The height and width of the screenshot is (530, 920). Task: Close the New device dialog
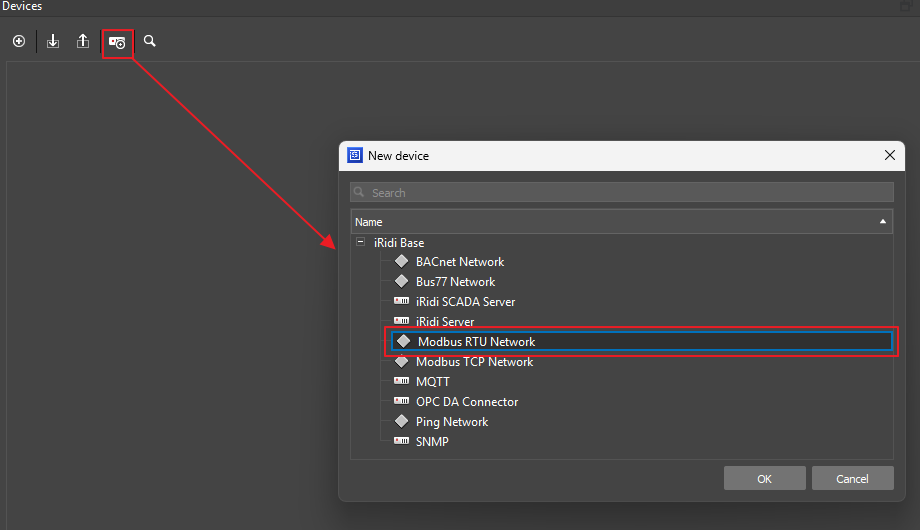pyautogui.click(x=889, y=156)
